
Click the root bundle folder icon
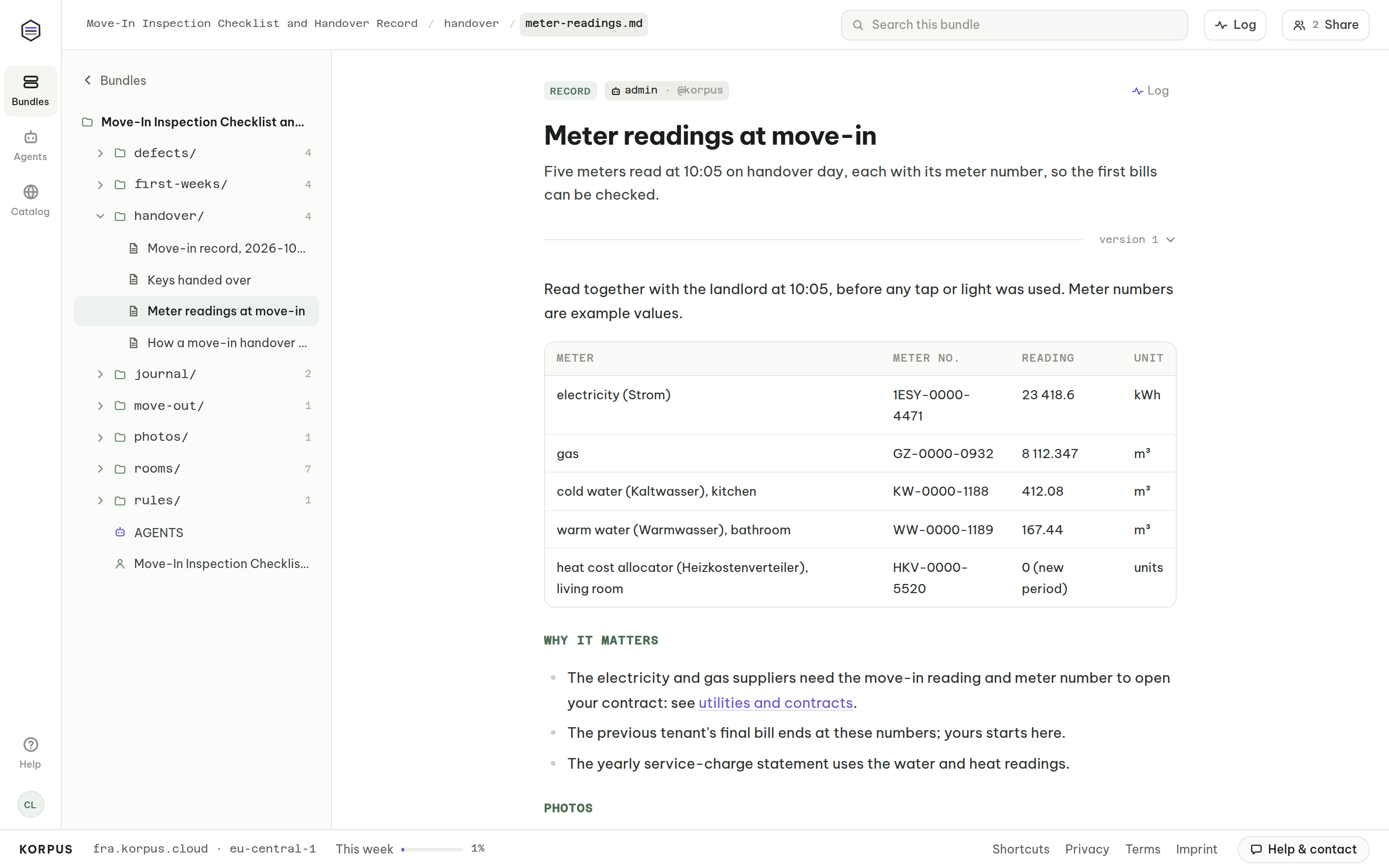[x=87, y=122]
